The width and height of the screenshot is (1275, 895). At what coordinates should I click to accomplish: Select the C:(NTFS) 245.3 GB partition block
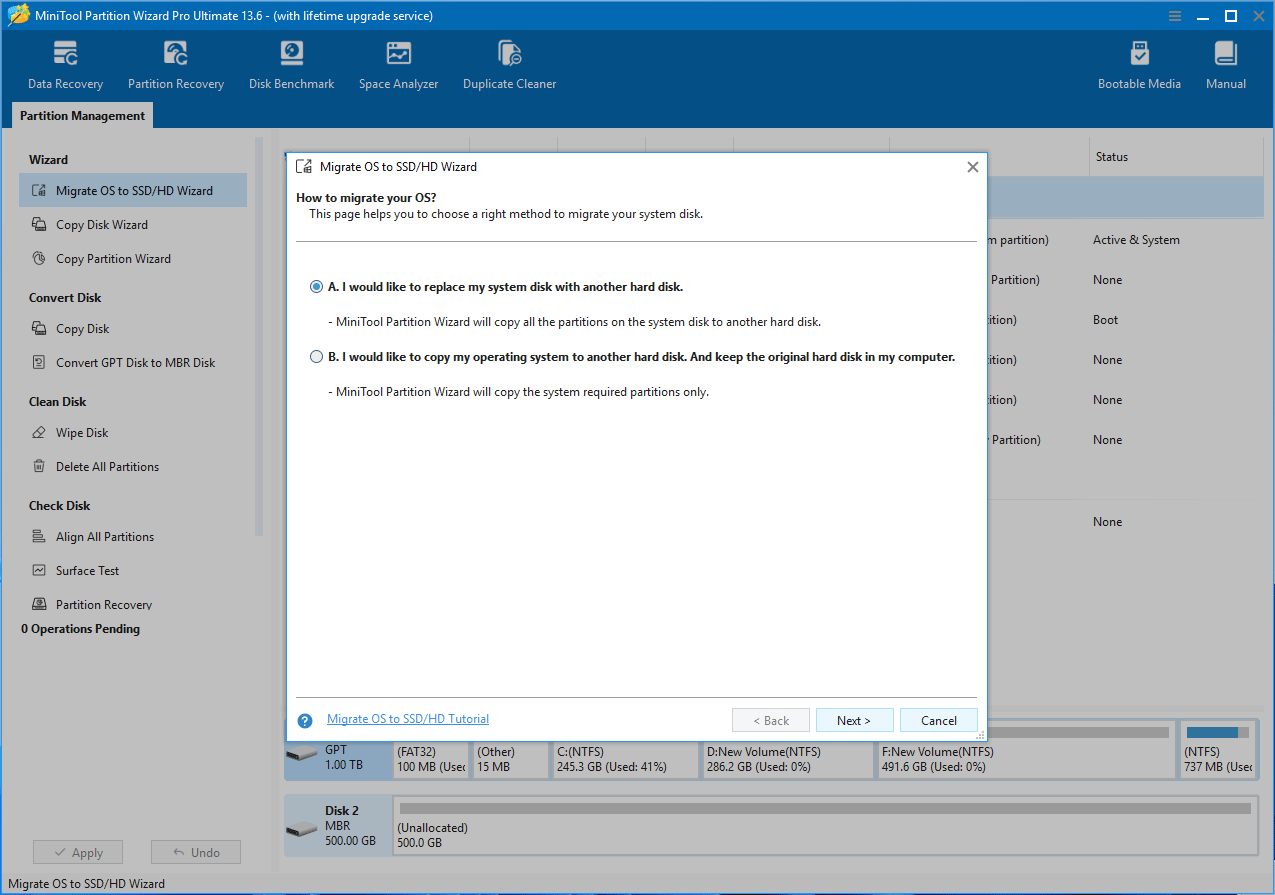click(x=625, y=759)
